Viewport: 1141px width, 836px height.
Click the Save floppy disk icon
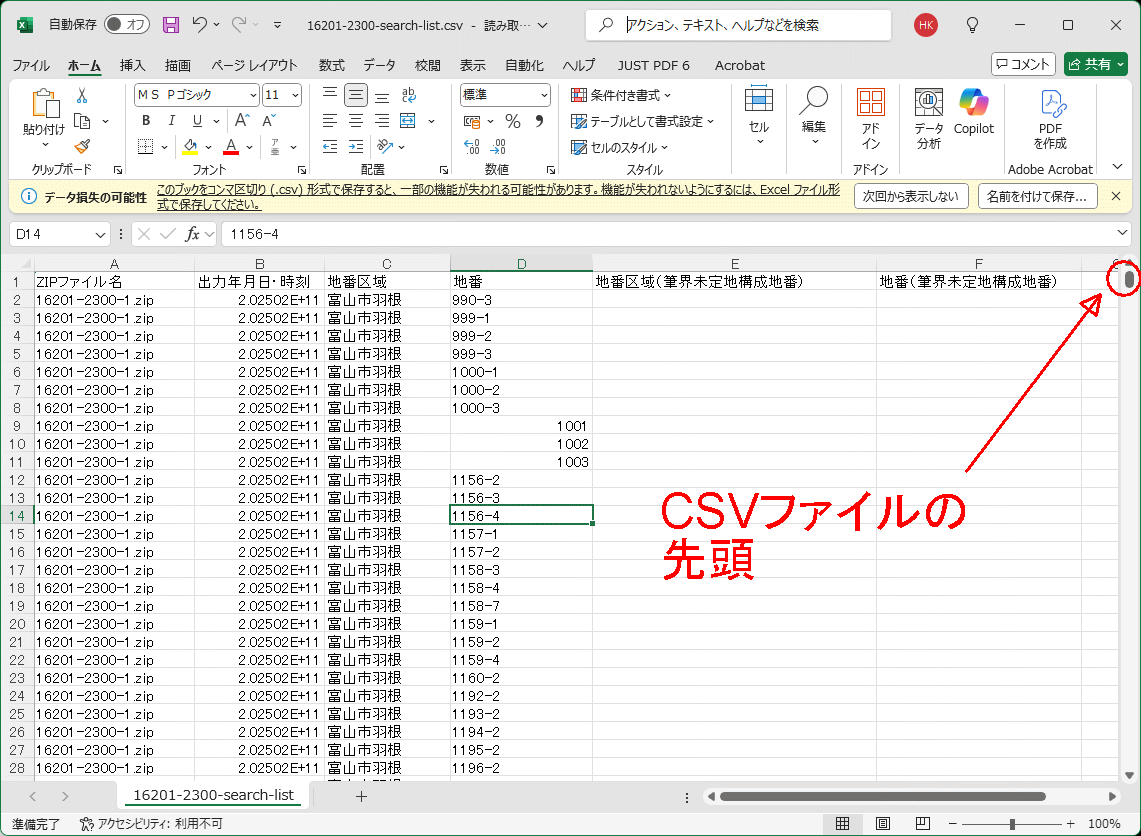tap(171, 24)
